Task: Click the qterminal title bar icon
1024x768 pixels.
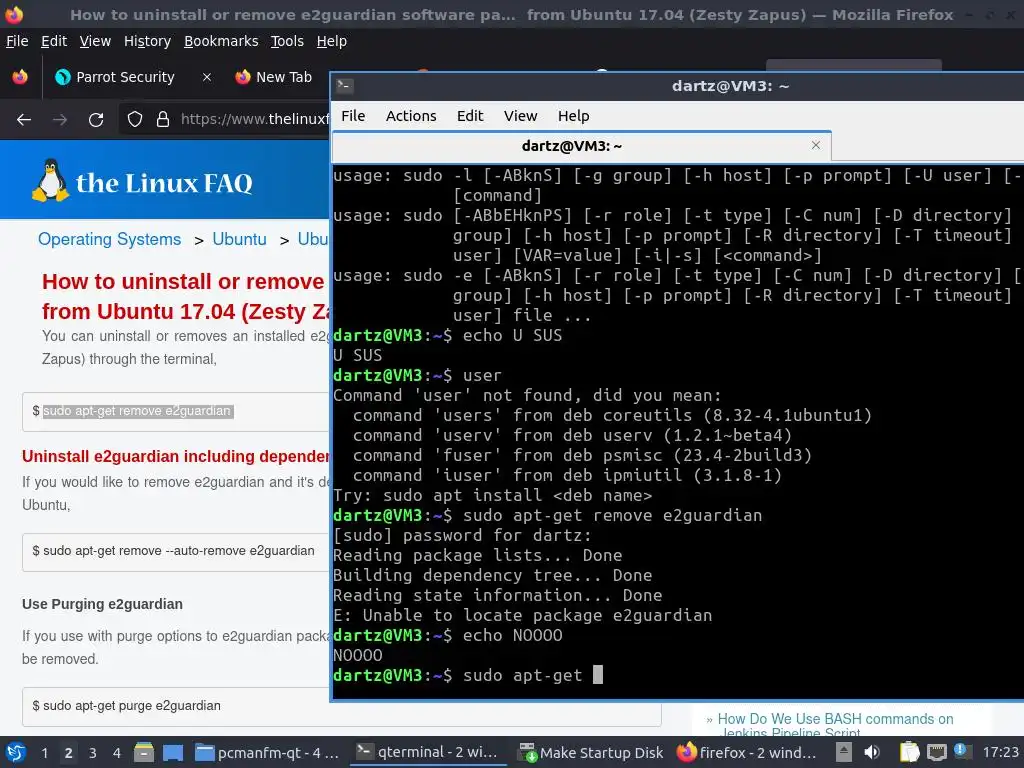Action: (345, 86)
